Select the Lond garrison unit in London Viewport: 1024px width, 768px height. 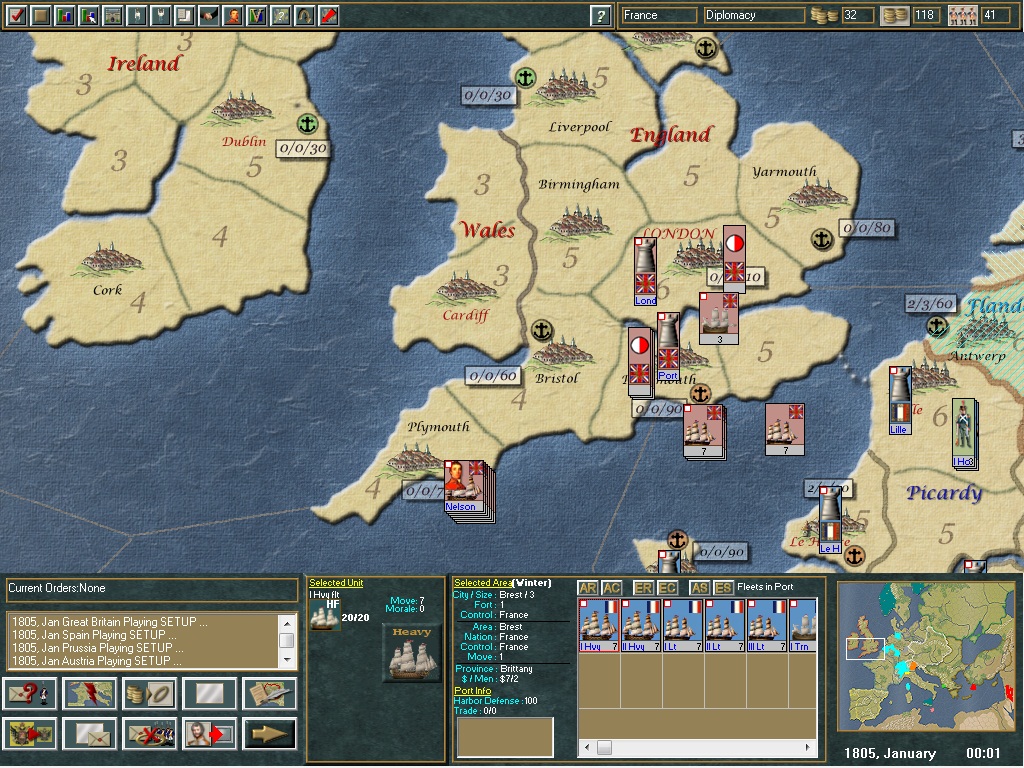[x=645, y=272]
